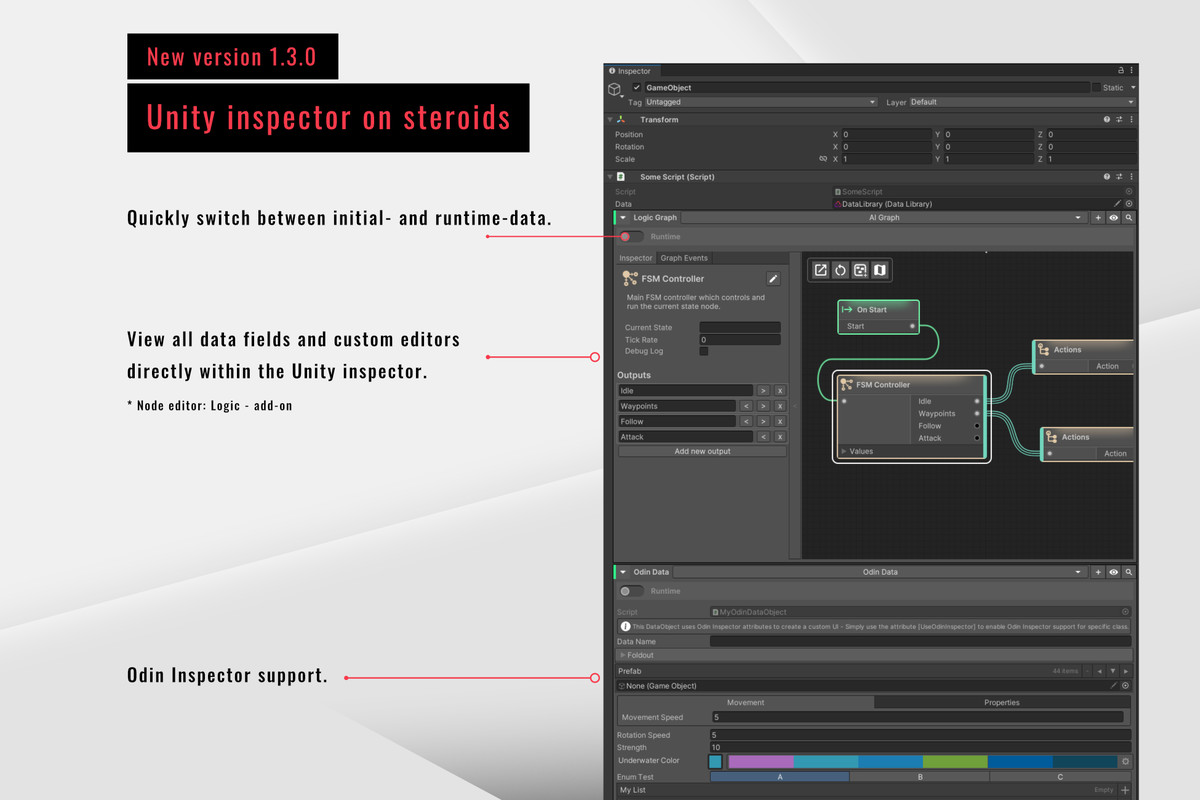Click the Transform component presets icon

click(x=1119, y=119)
